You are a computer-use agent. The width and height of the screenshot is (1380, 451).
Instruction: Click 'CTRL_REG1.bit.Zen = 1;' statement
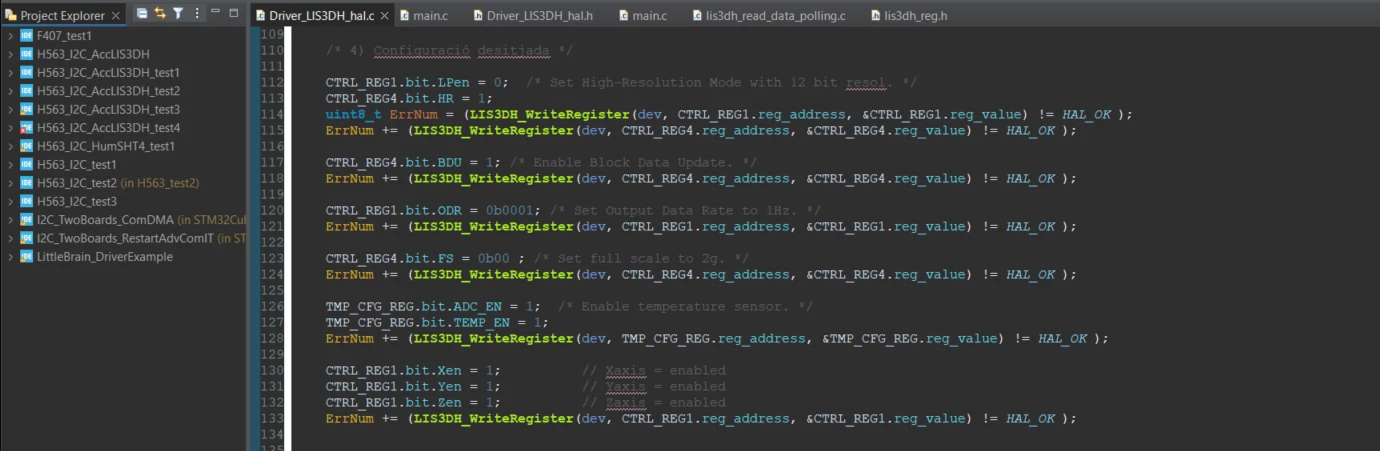(x=413, y=402)
